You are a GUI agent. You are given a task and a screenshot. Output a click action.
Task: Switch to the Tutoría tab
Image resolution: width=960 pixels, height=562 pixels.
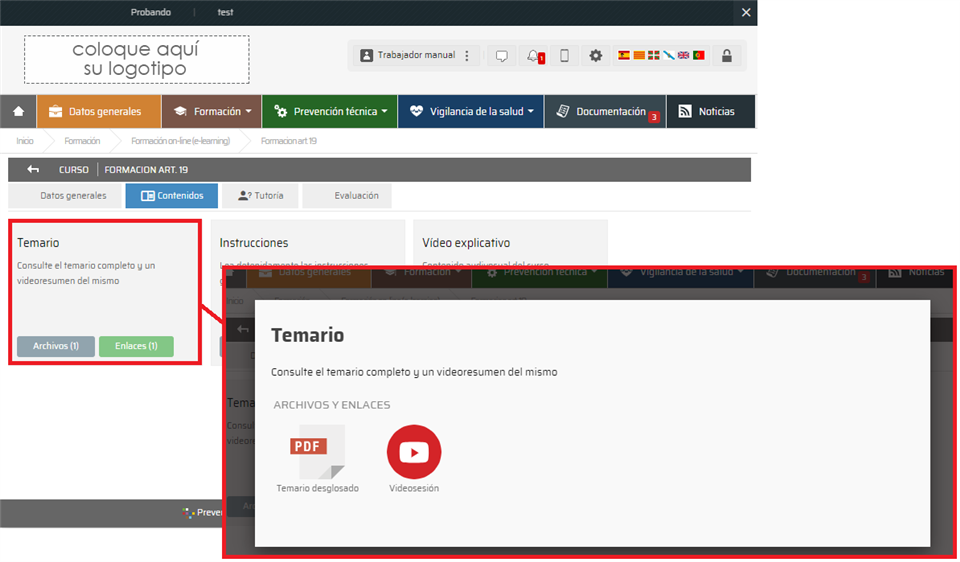click(260, 196)
